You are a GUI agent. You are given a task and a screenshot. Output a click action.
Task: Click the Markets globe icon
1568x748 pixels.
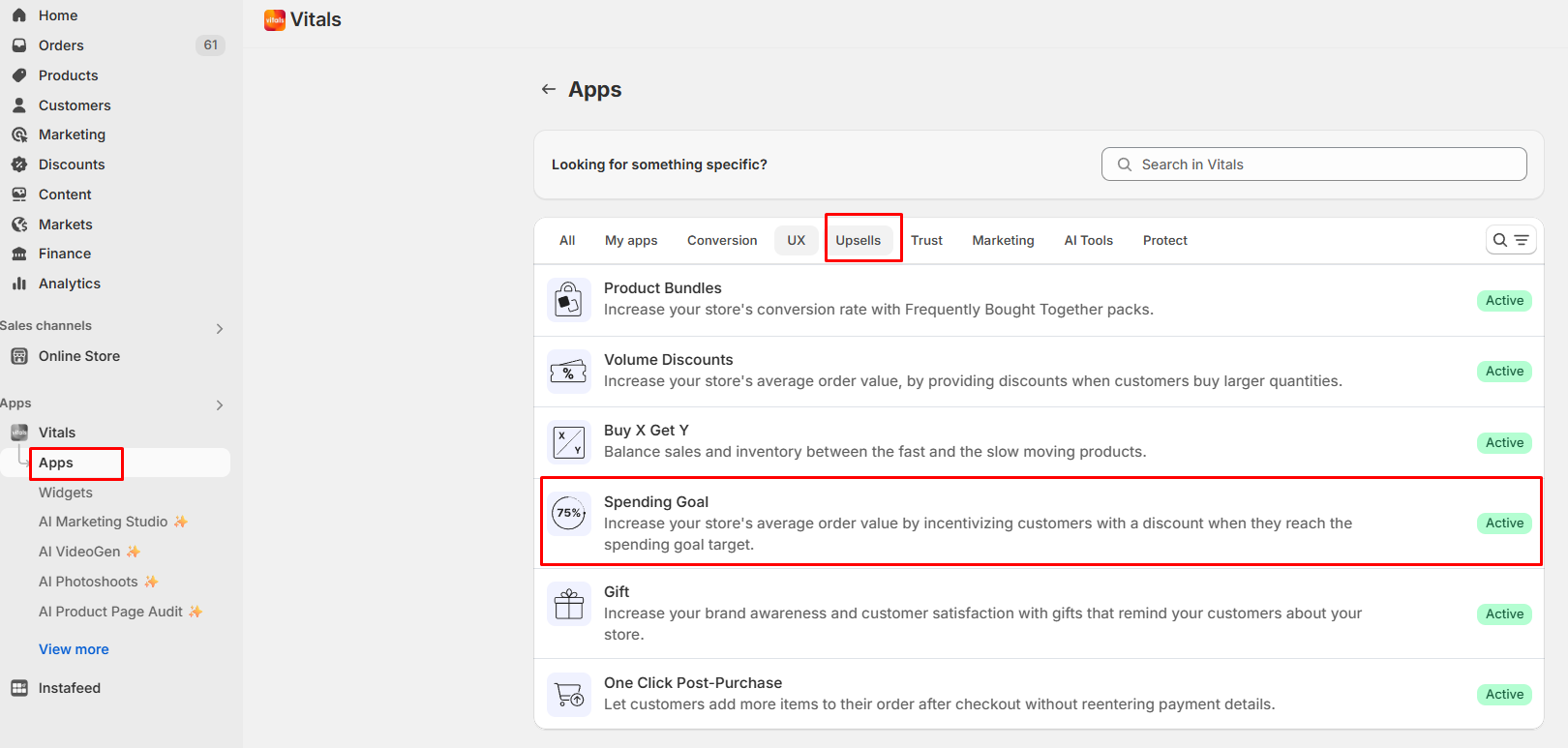tap(19, 224)
